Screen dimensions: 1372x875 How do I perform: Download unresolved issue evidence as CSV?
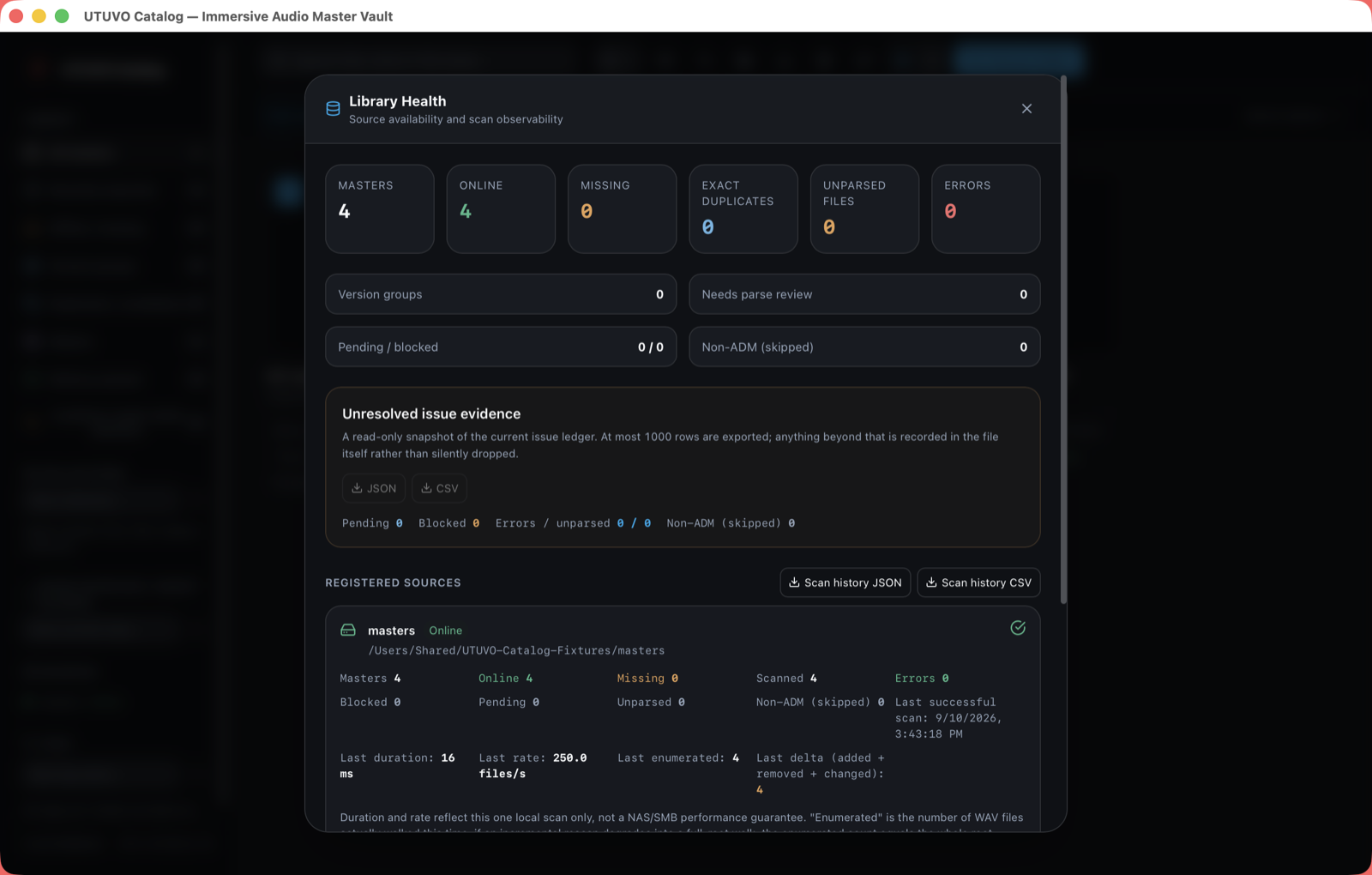(439, 488)
